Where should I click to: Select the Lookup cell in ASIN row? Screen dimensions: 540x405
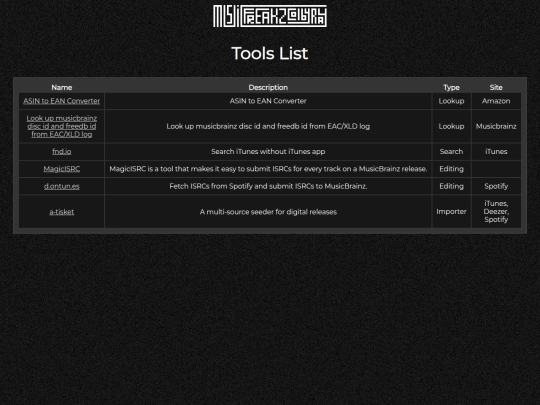pyautogui.click(x=451, y=101)
